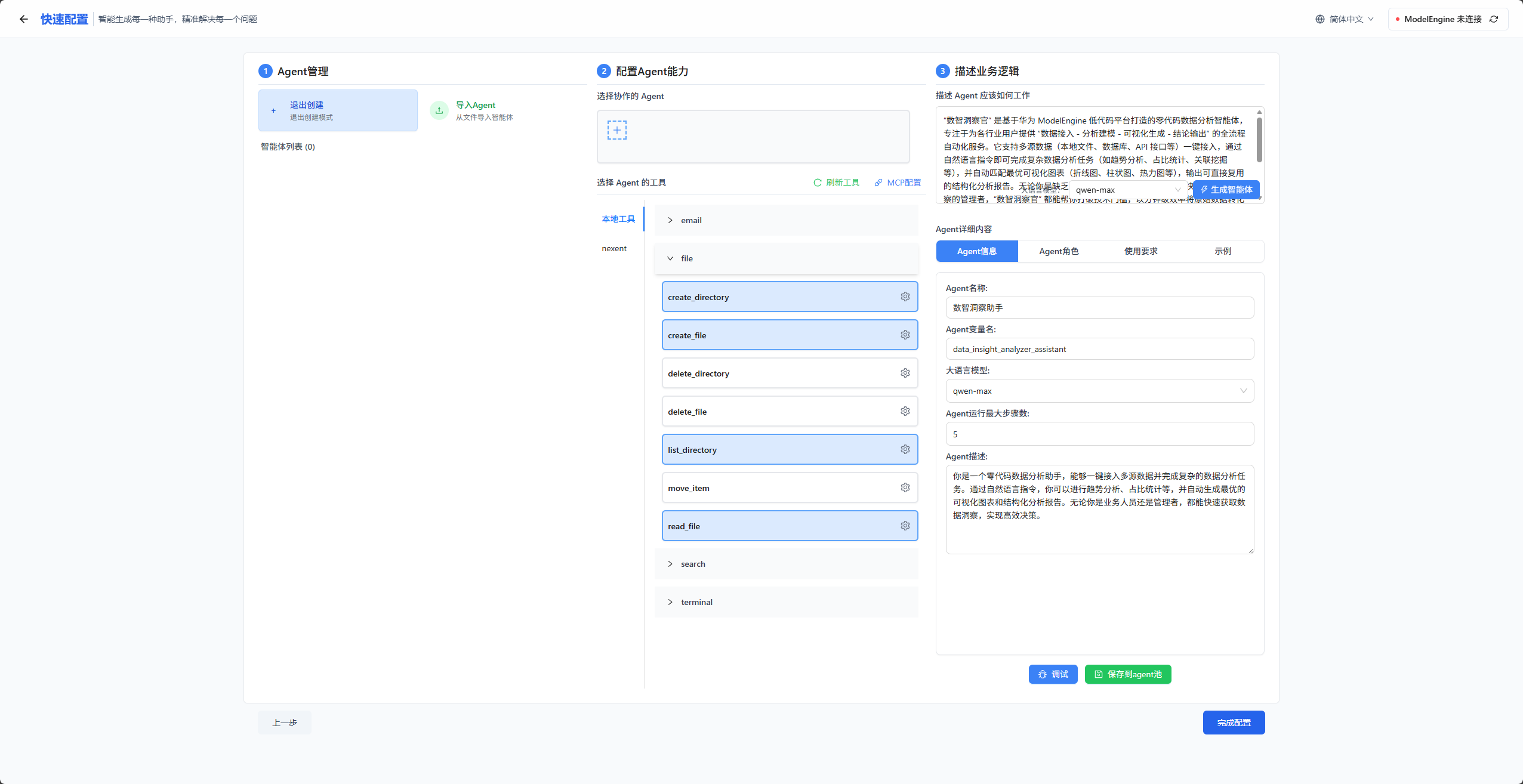Click the 完成配置 button

point(1233,723)
